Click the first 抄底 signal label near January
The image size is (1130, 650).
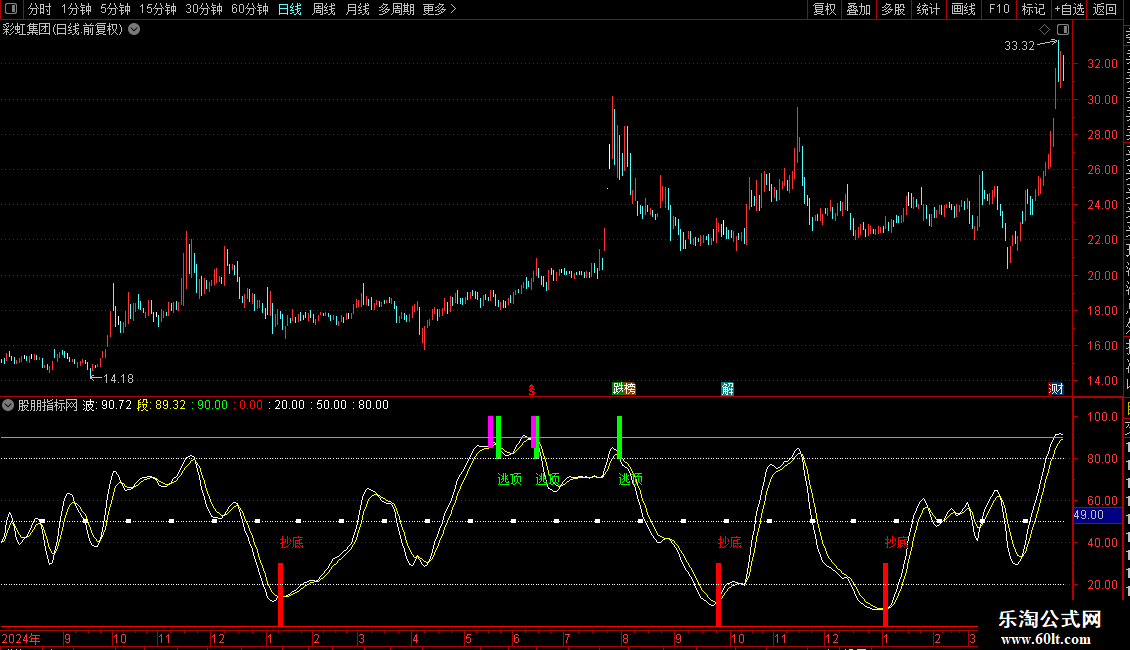pyautogui.click(x=292, y=543)
